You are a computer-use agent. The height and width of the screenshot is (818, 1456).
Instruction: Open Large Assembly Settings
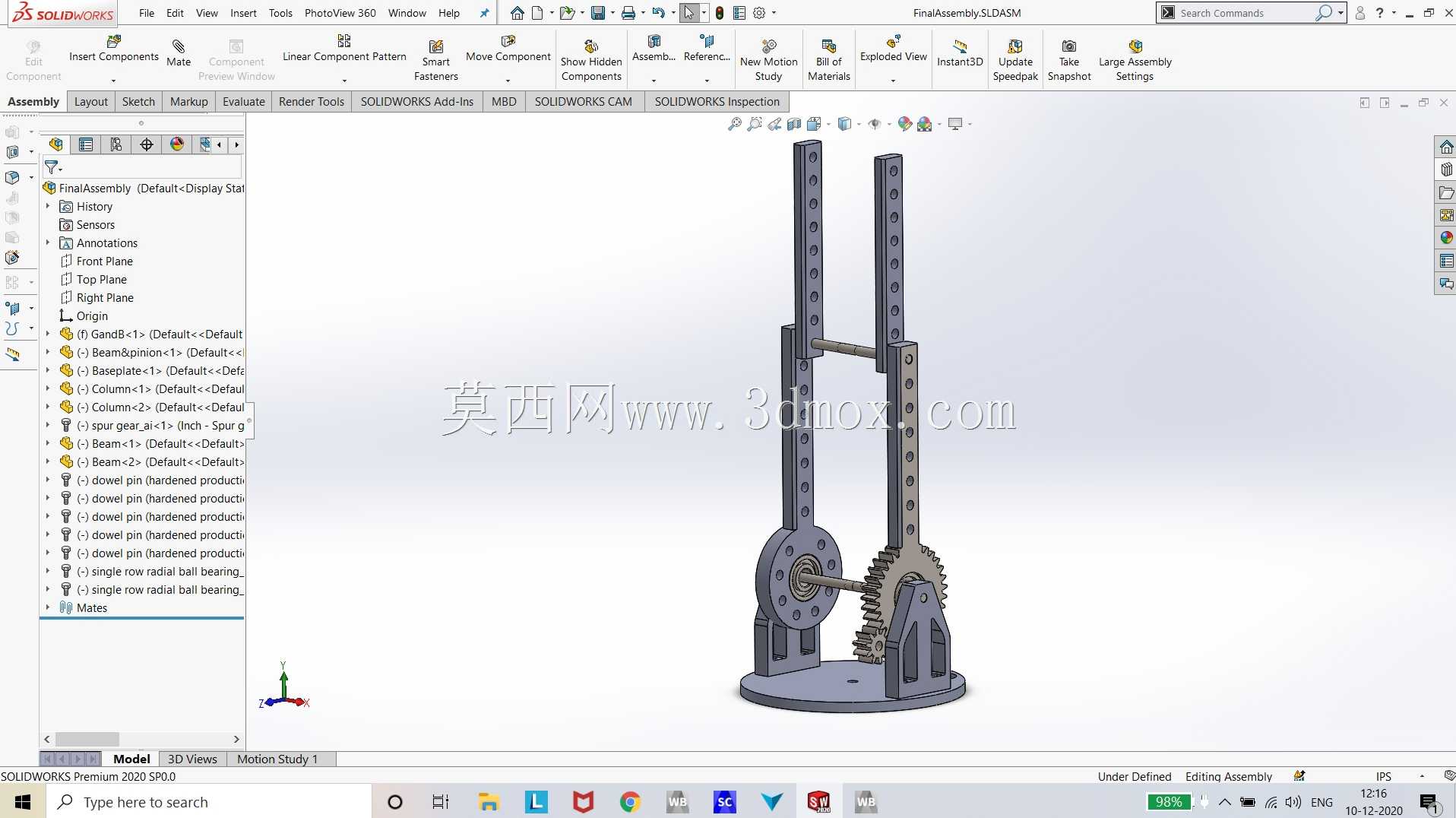click(x=1135, y=60)
